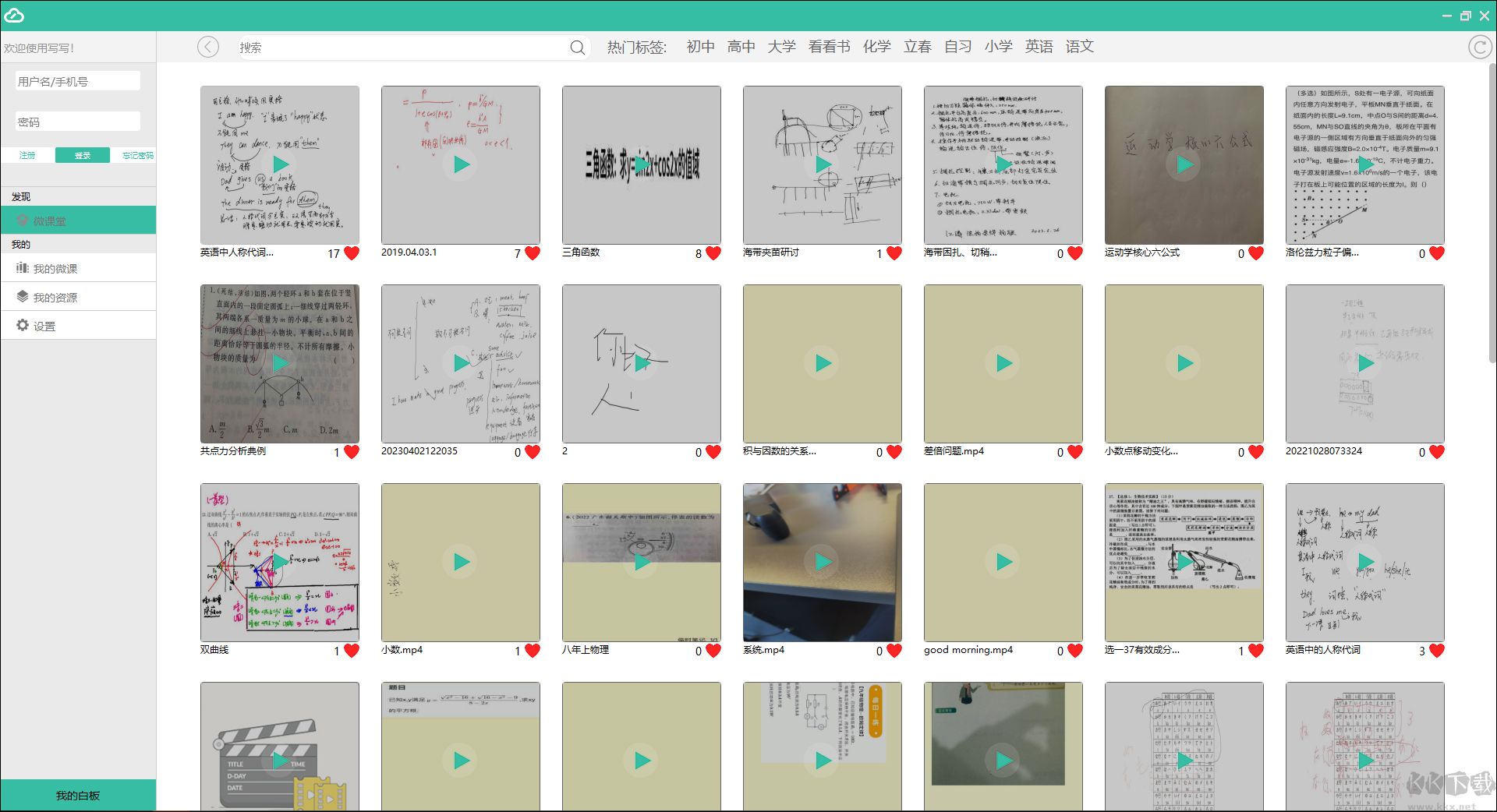1497x812 pixels.
Task: Play the 积与因数的关系... video
Action: (x=823, y=363)
